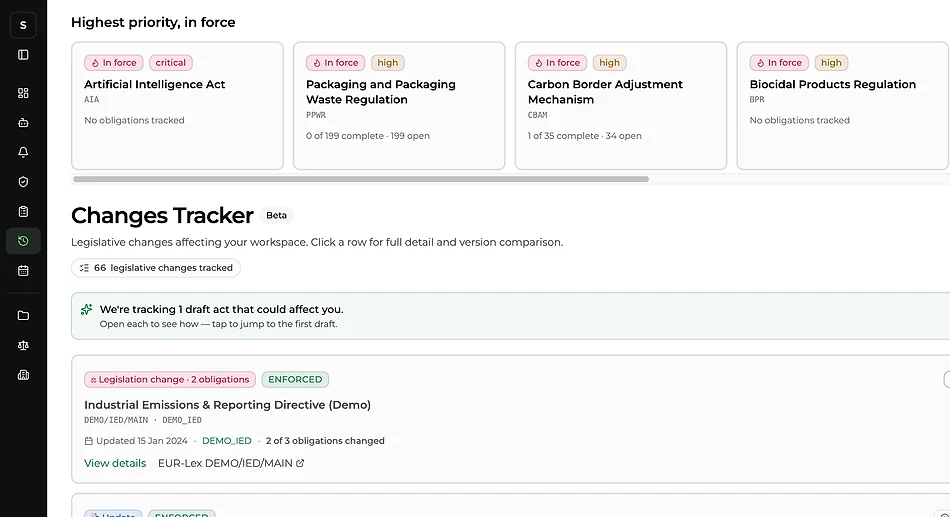Open the draft act tracking banner
This screenshot has width=950, height=517.
pyautogui.click(x=510, y=316)
